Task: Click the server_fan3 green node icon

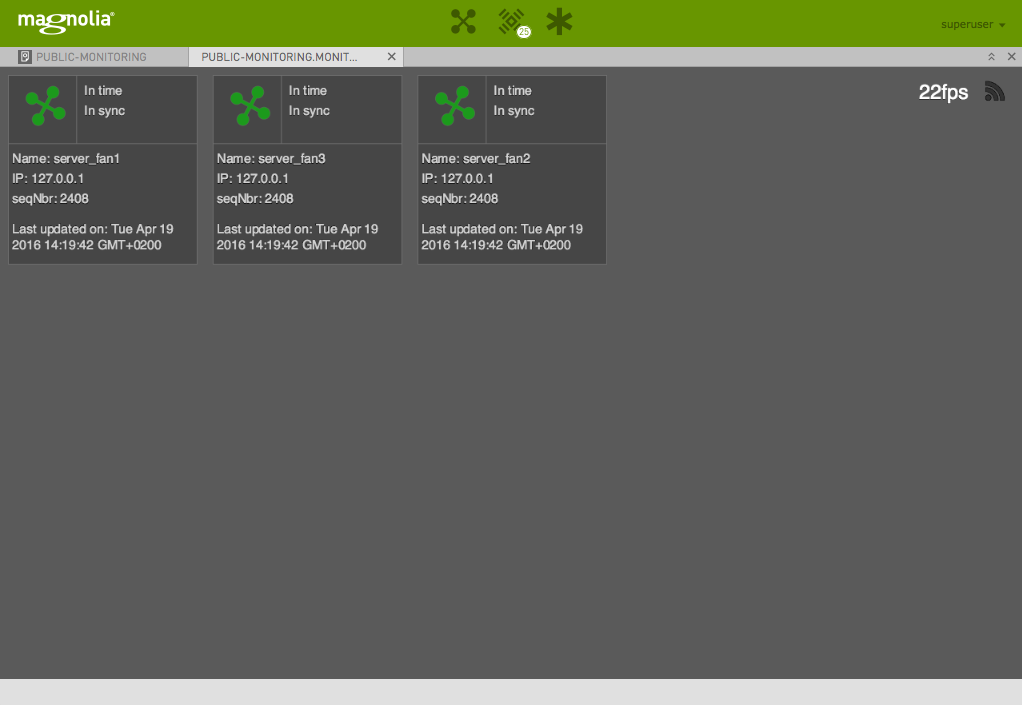Action: pos(250,106)
